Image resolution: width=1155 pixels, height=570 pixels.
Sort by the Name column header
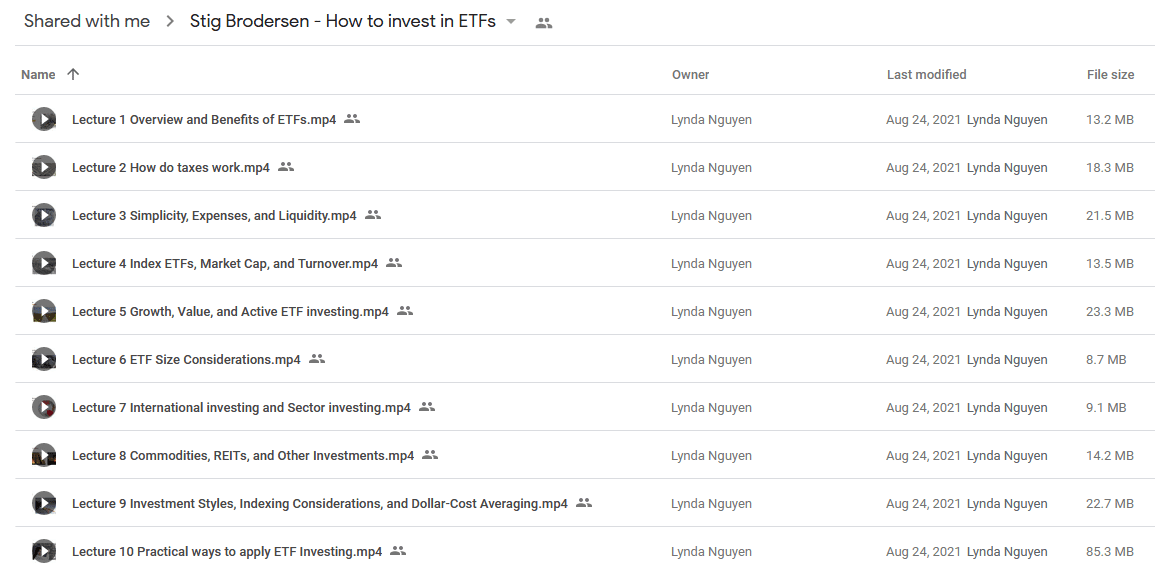pos(38,74)
